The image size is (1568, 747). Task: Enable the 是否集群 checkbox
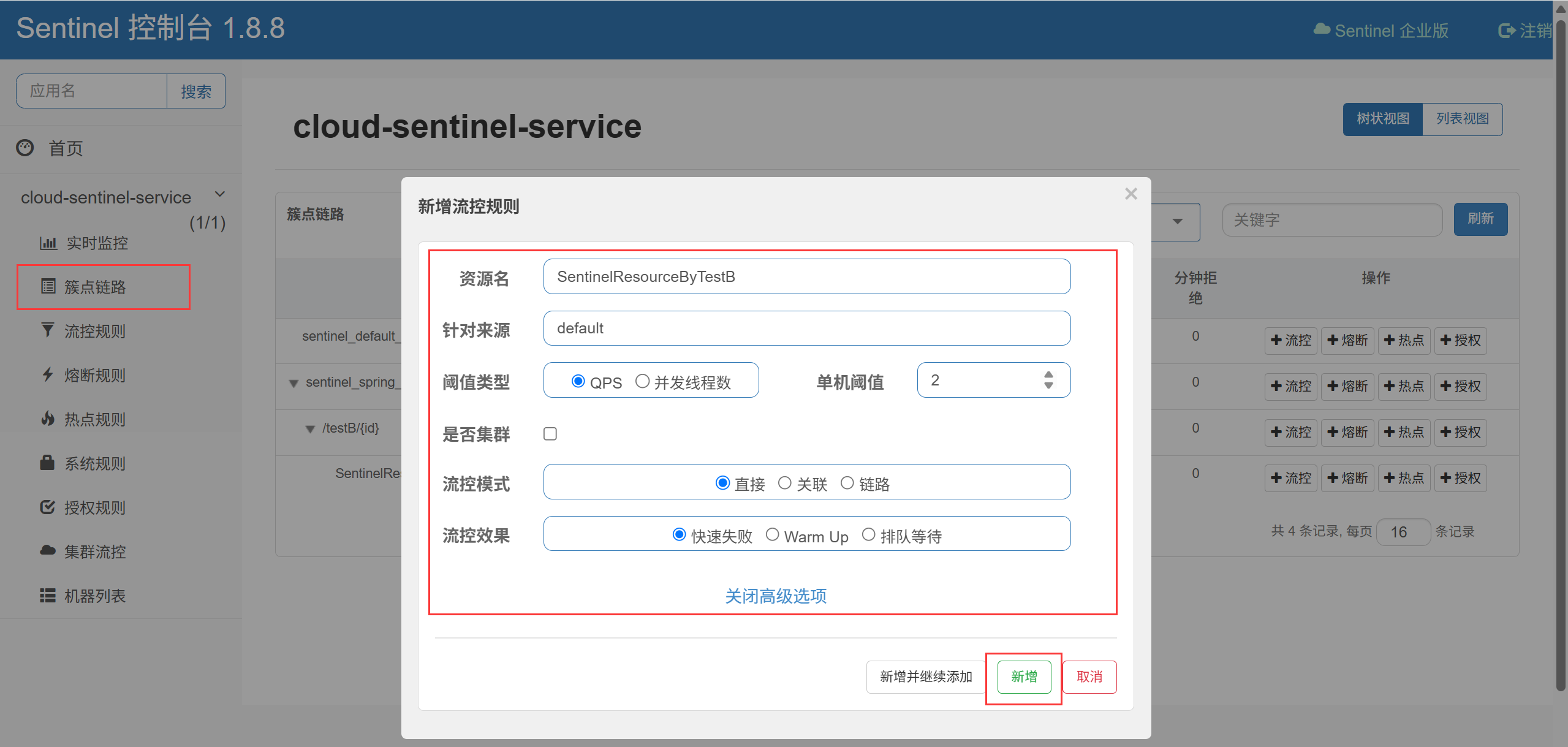pyautogui.click(x=550, y=434)
